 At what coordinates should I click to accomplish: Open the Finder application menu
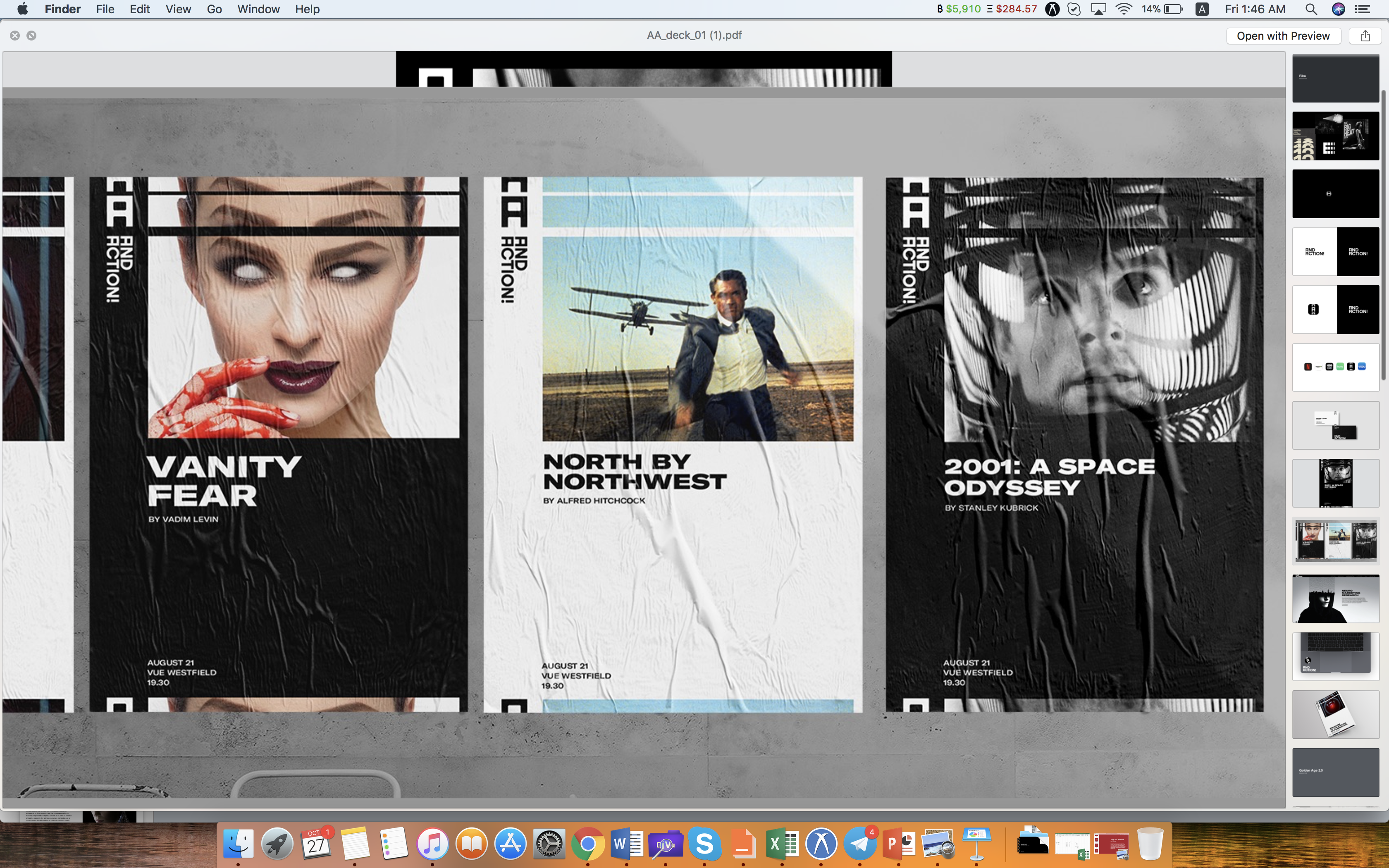click(62, 9)
